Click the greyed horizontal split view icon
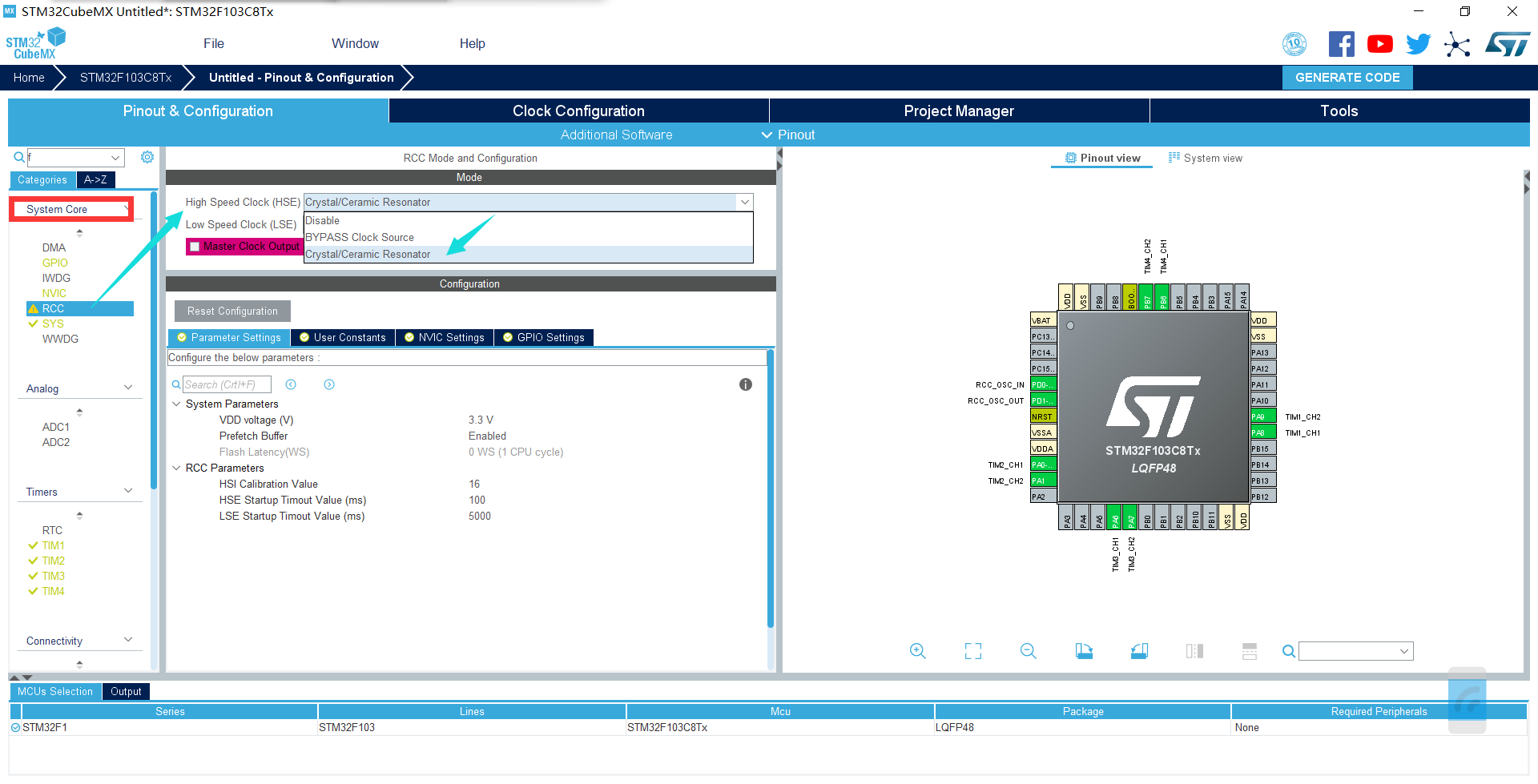Screen dimensions: 1538x784 pos(1250,651)
